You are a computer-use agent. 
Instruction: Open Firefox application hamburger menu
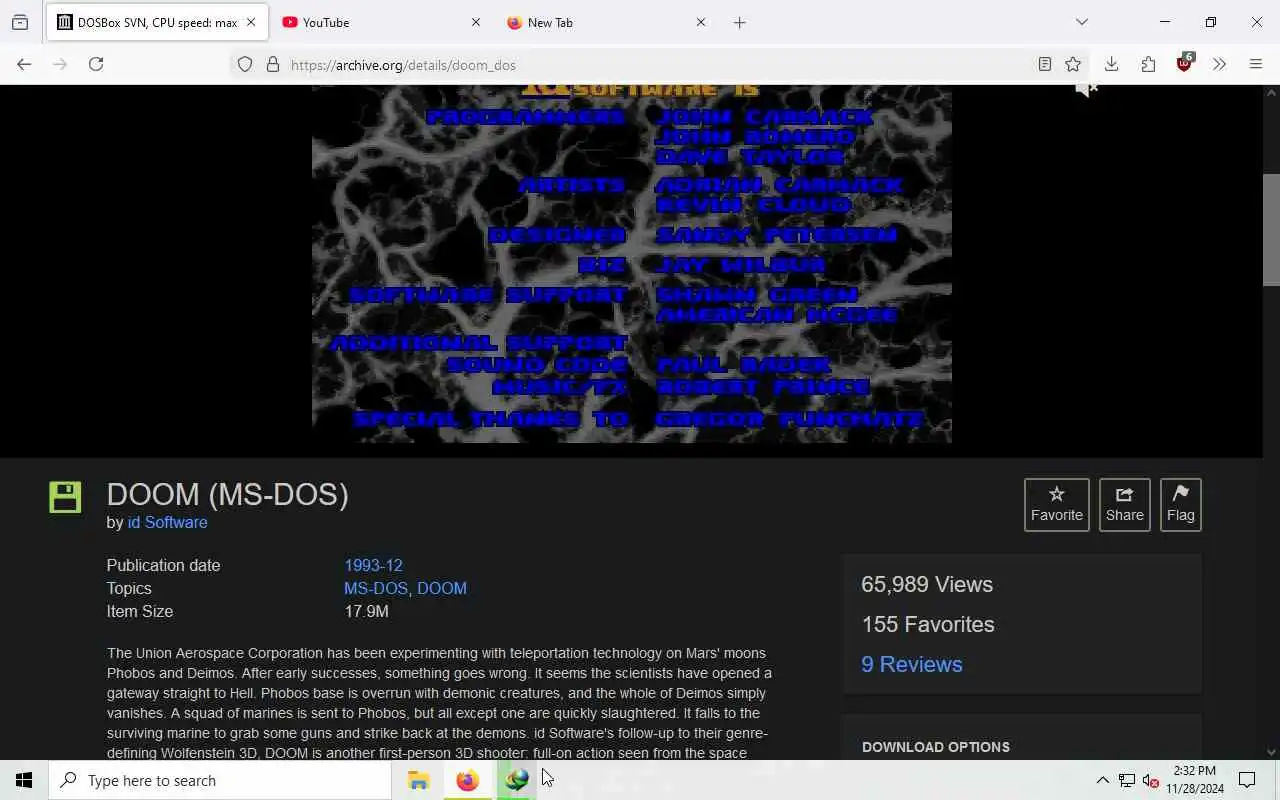1256,65
